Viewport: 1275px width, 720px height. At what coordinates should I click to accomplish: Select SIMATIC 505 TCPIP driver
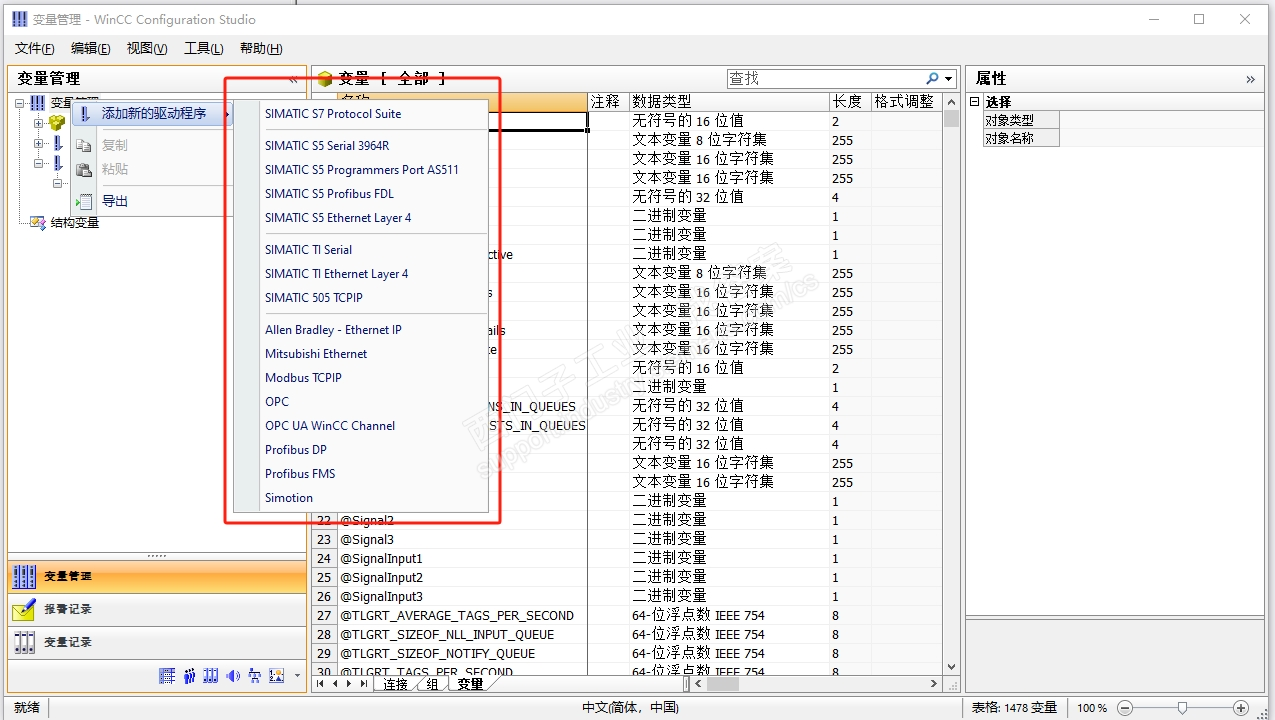pos(361,297)
